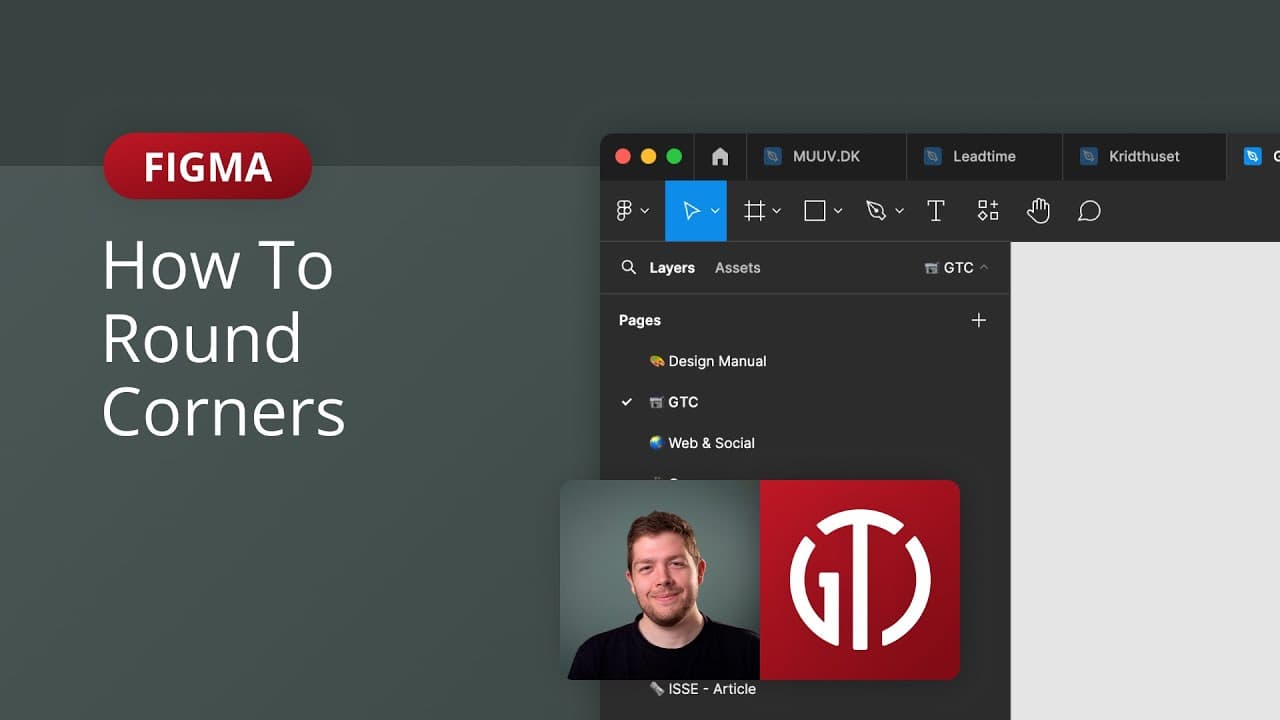Grab the Hand tool
Viewport: 1280px width, 720px height.
[x=1038, y=211]
